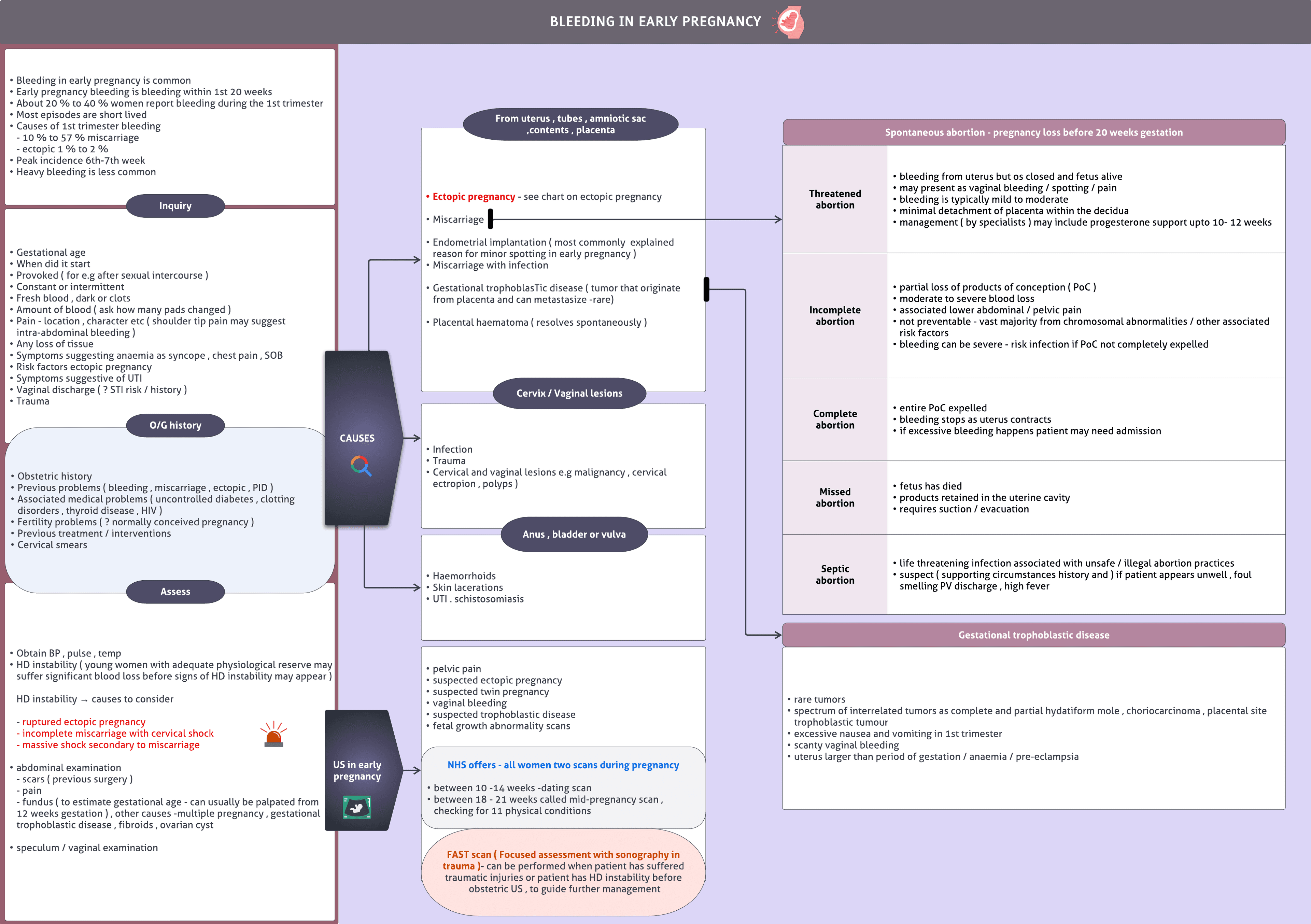
Task: Click the Assess heading pill
Action: tap(175, 591)
